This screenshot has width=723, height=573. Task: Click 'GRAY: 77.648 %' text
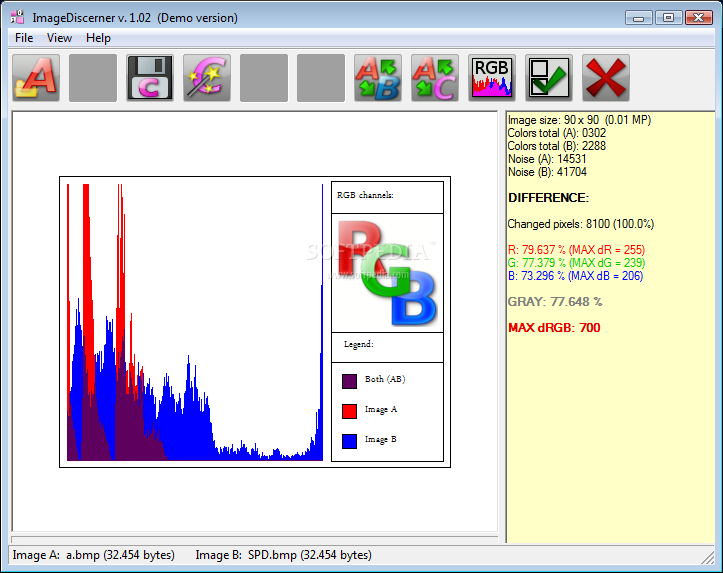tap(555, 302)
